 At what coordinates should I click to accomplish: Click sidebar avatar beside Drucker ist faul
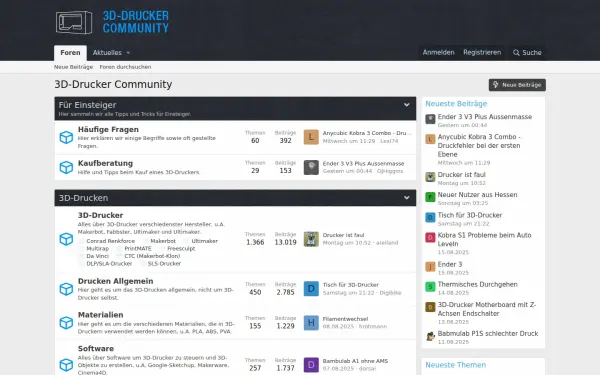pos(430,177)
